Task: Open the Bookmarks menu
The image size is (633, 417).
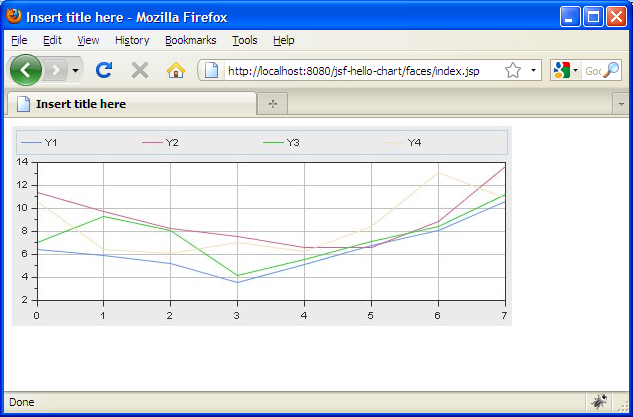Action: point(190,40)
